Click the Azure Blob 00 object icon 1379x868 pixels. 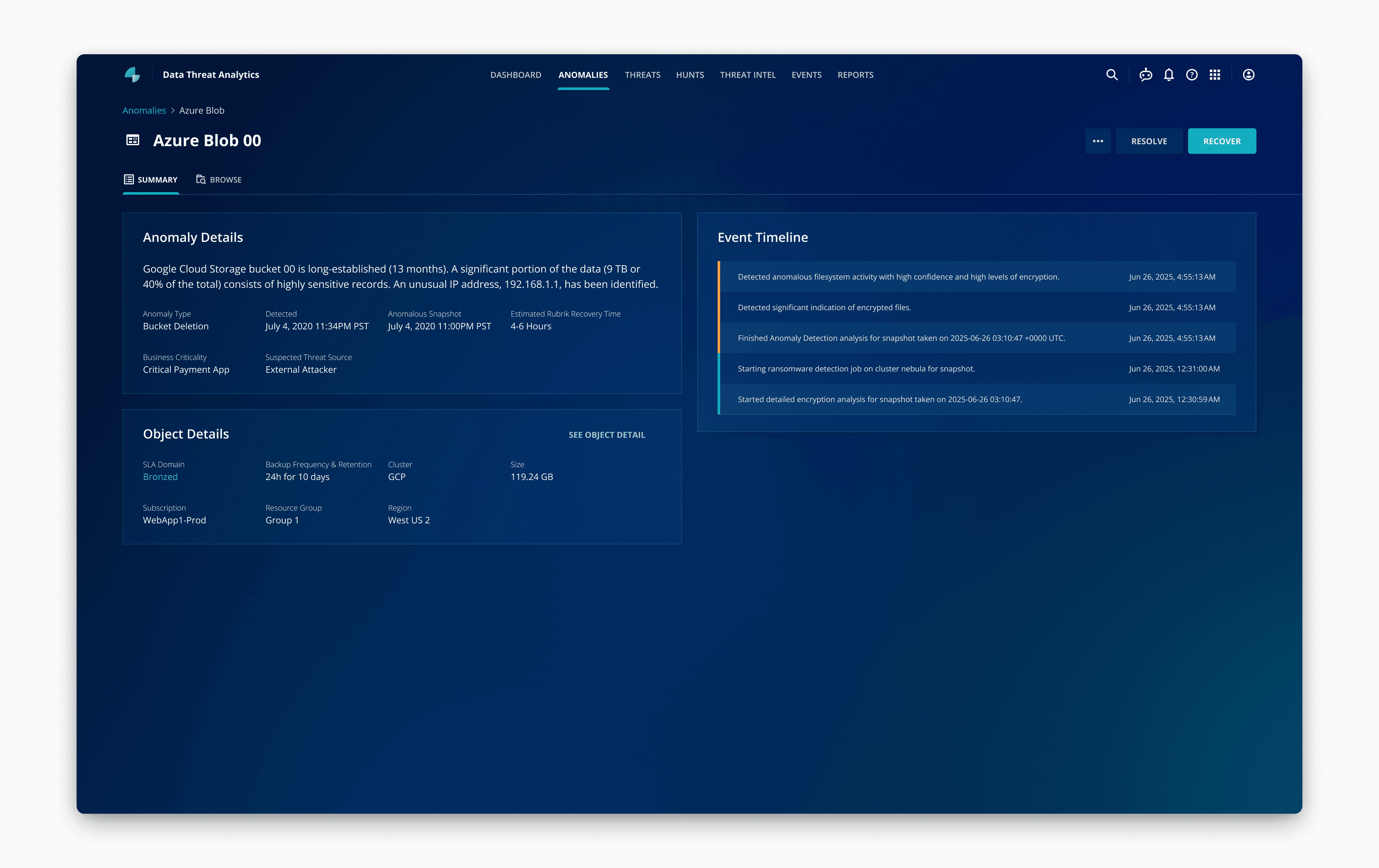click(133, 140)
